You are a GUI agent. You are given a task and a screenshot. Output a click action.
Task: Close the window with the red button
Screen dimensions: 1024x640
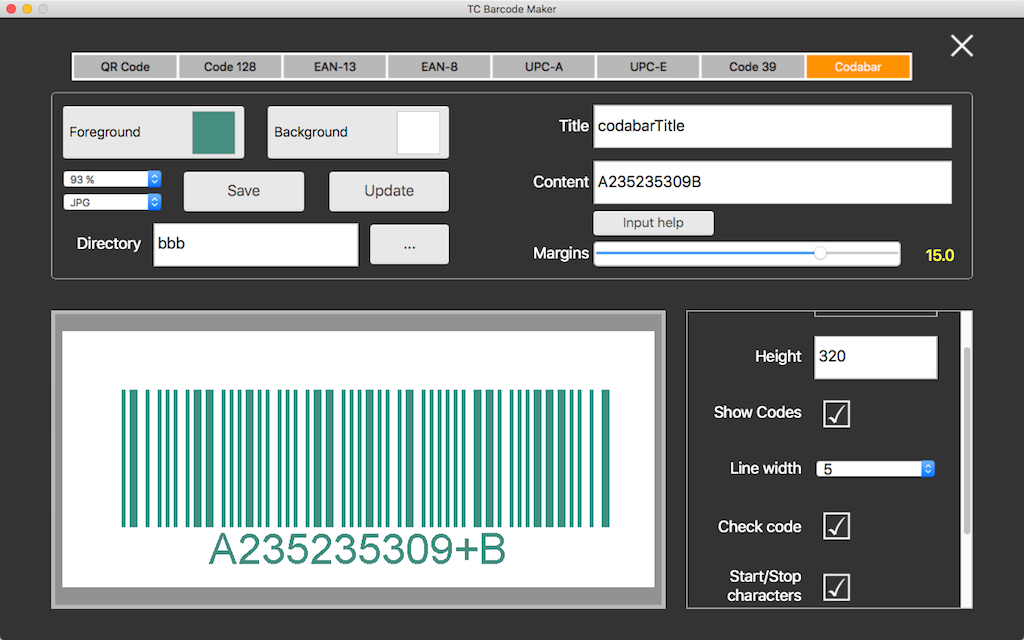10,9
